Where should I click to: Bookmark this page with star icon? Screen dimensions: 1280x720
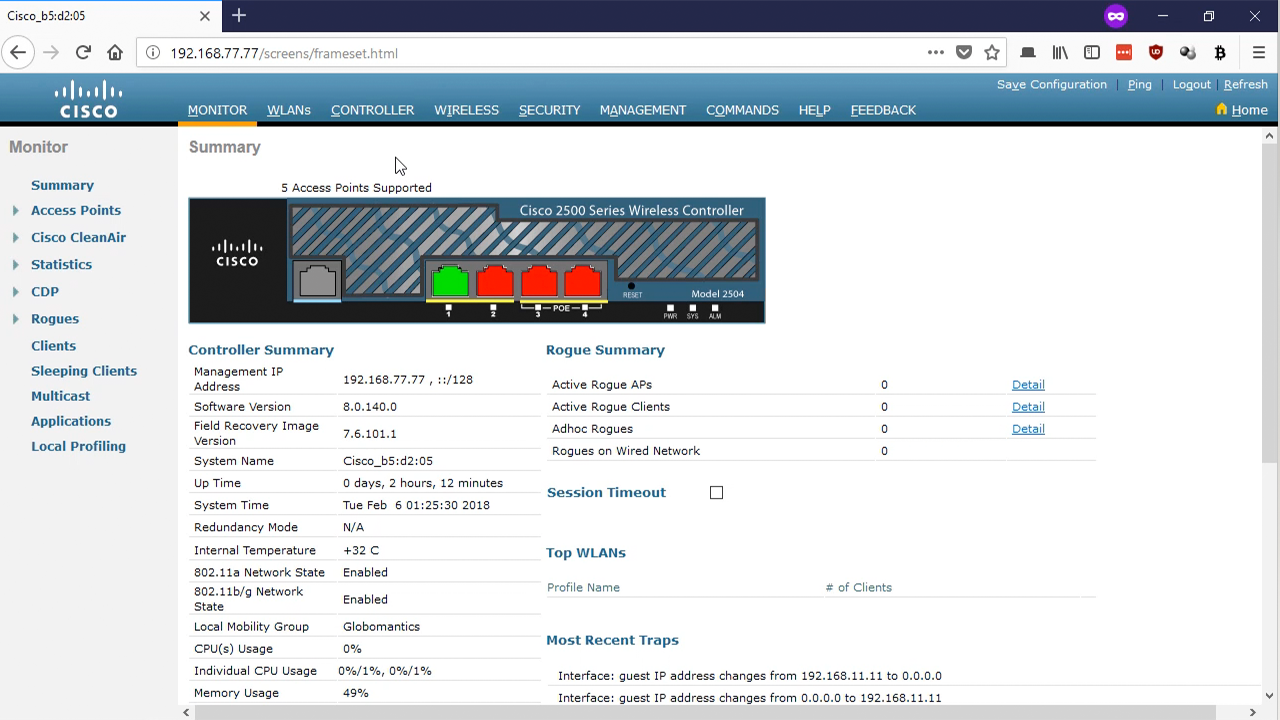(x=992, y=53)
